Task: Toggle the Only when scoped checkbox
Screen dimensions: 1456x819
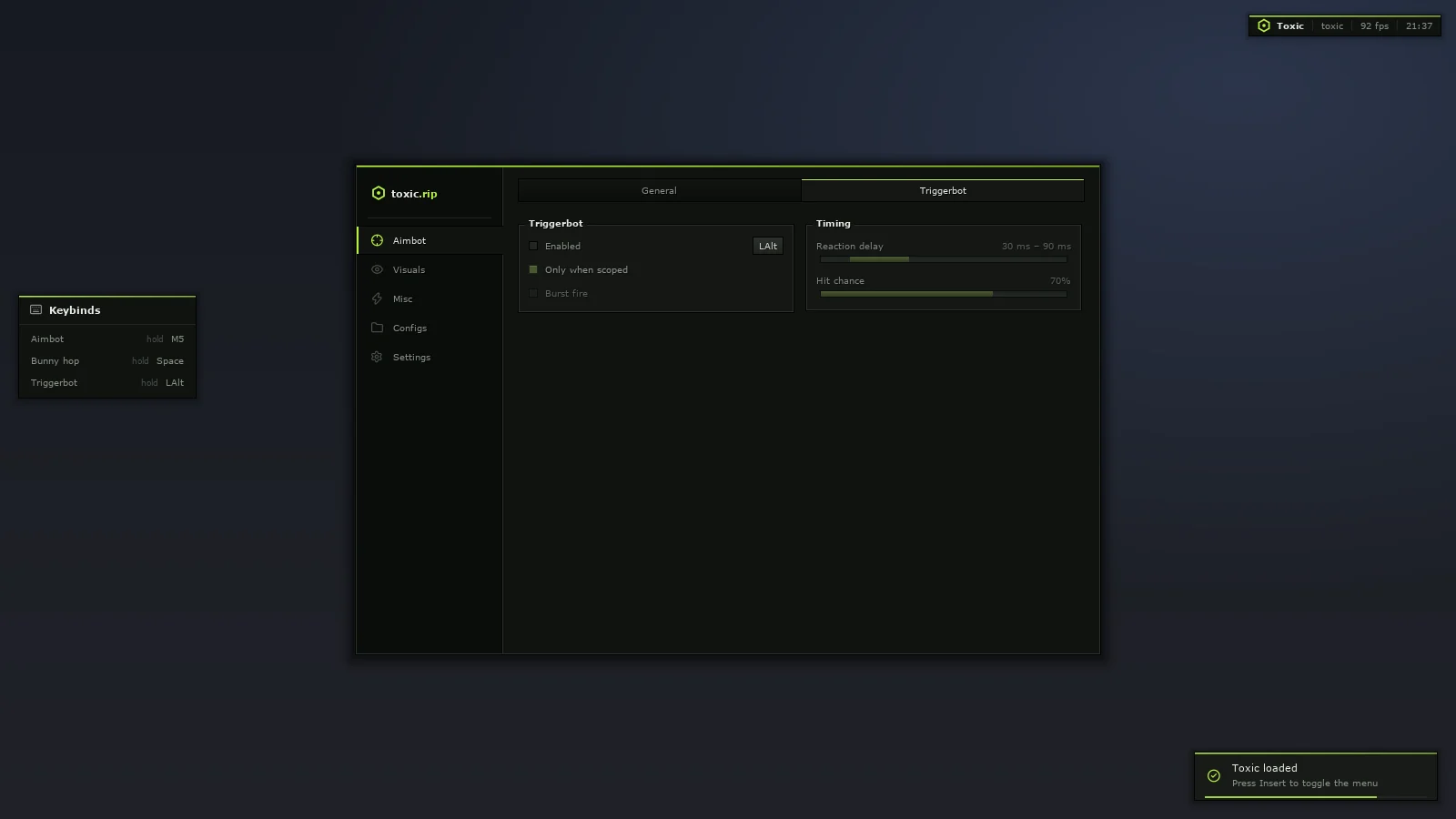Action: click(x=533, y=269)
